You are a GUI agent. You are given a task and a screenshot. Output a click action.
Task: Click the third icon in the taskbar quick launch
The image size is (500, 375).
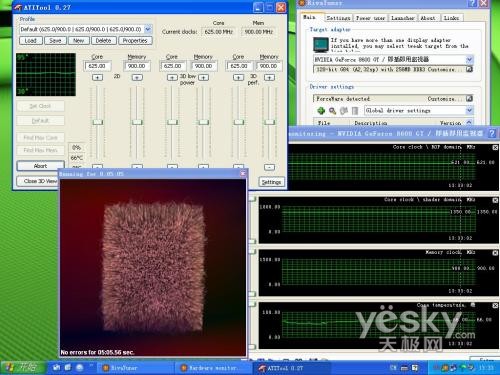coord(80,367)
